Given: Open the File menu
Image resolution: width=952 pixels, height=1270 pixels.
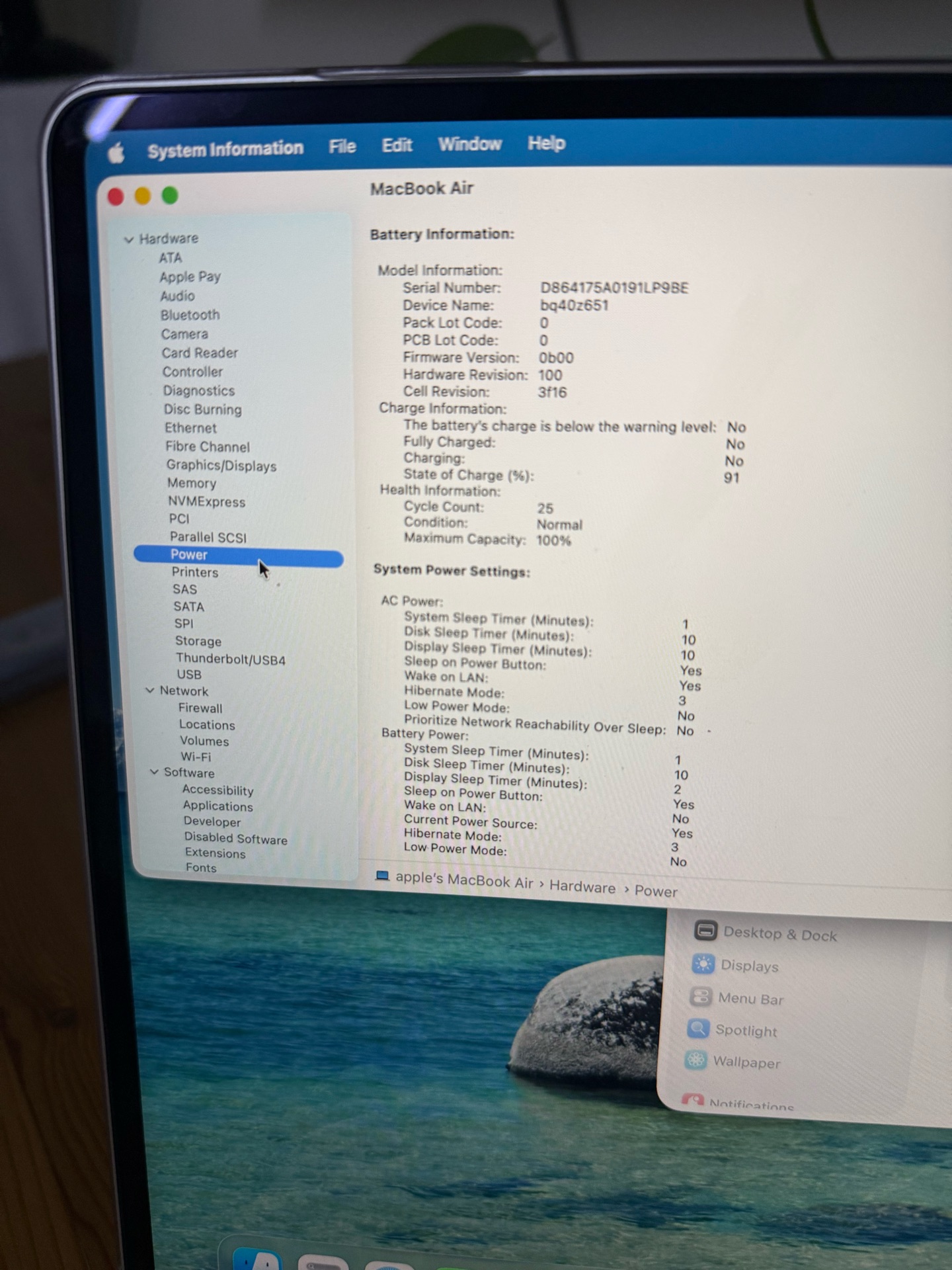Looking at the screenshot, I should point(342,146).
